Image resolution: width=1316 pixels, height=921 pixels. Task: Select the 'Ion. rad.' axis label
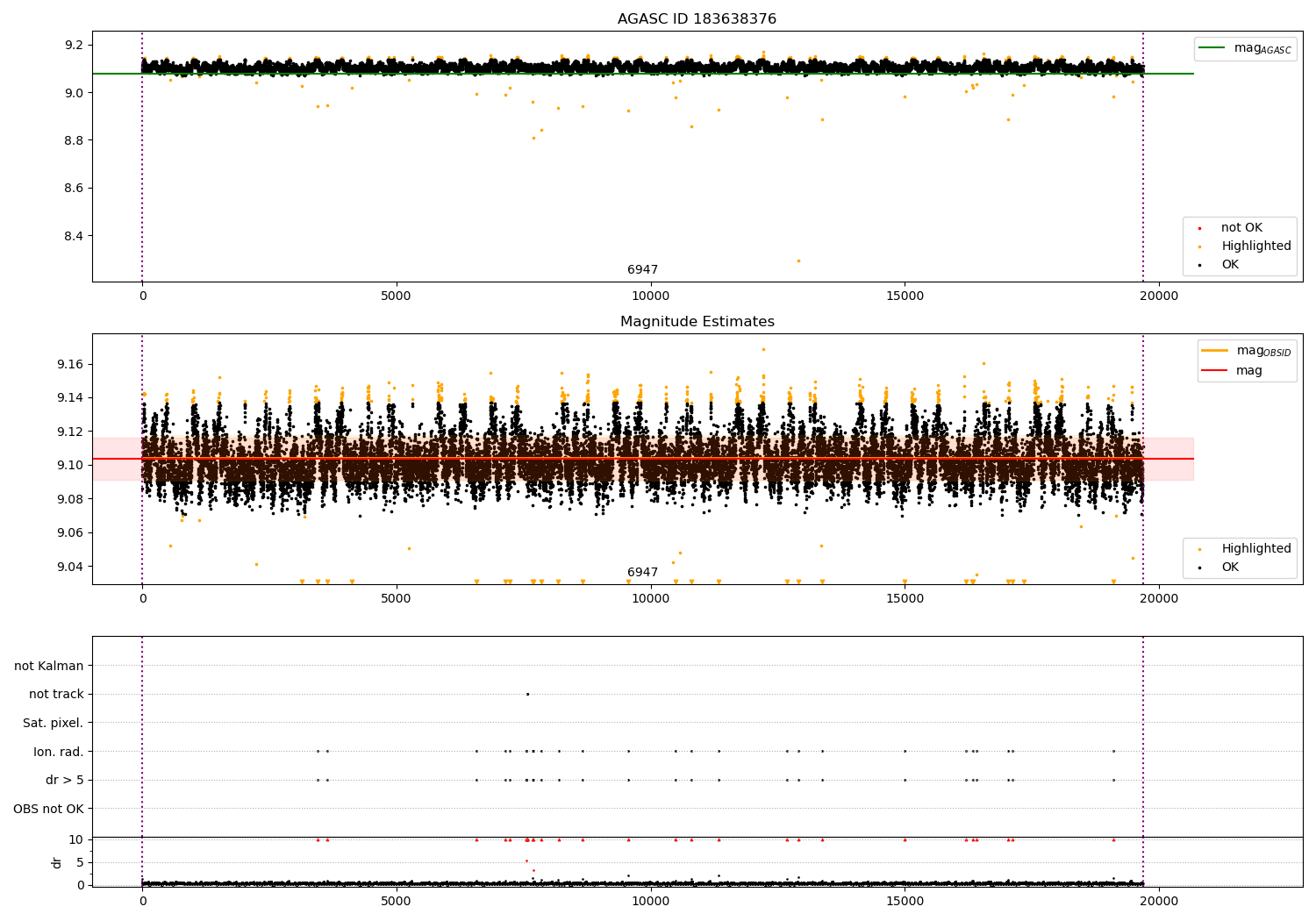tap(59, 752)
